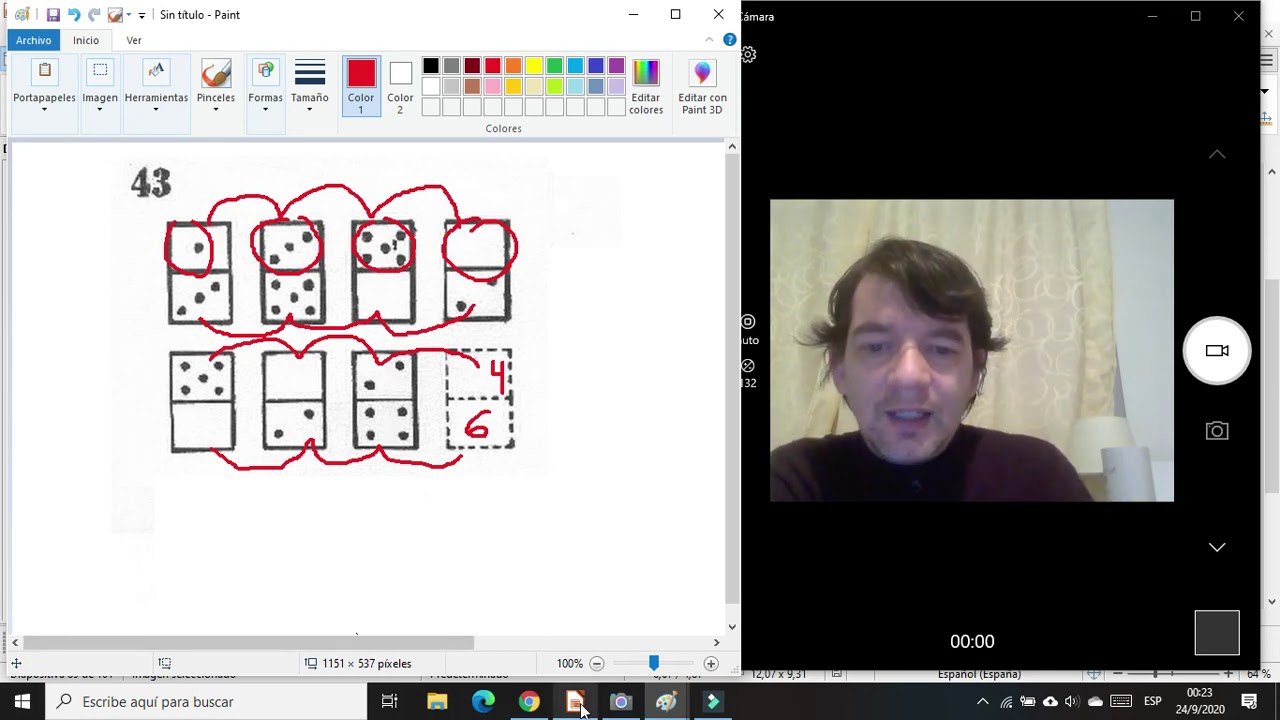
Task: Open Google Chrome from the taskbar
Action: pyautogui.click(x=529, y=702)
